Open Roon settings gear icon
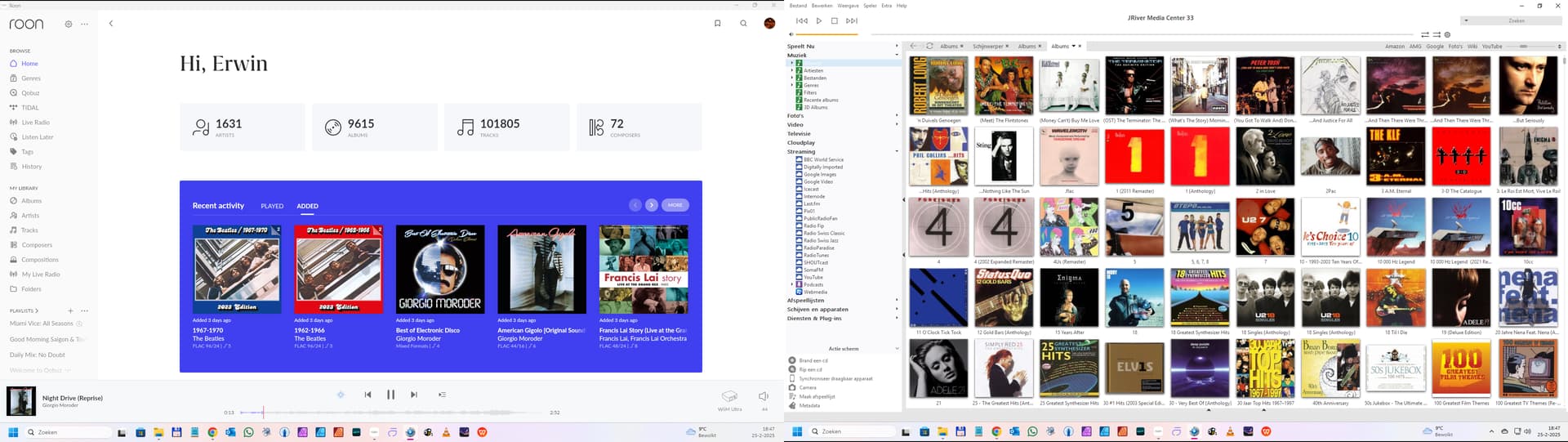Viewport: 1568px width, 442px height. click(69, 24)
